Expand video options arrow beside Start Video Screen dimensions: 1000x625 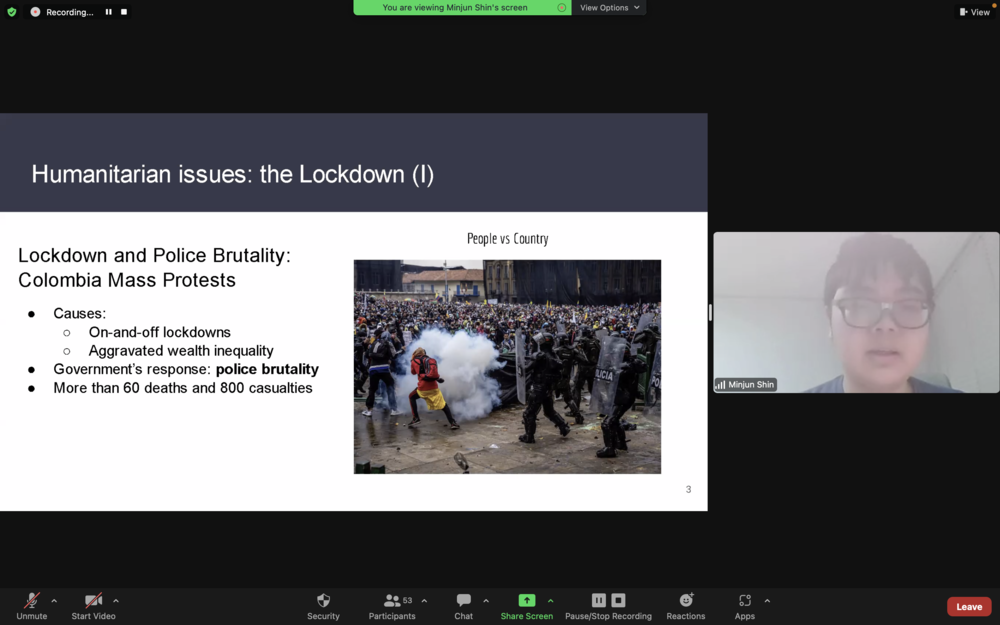(116, 601)
